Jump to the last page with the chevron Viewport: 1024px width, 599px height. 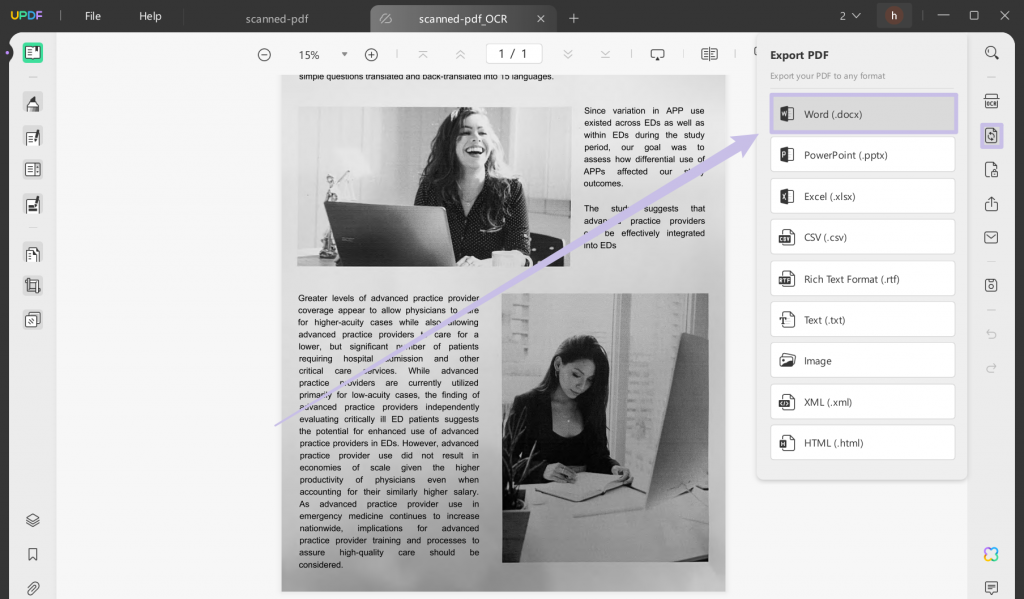pos(605,54)
